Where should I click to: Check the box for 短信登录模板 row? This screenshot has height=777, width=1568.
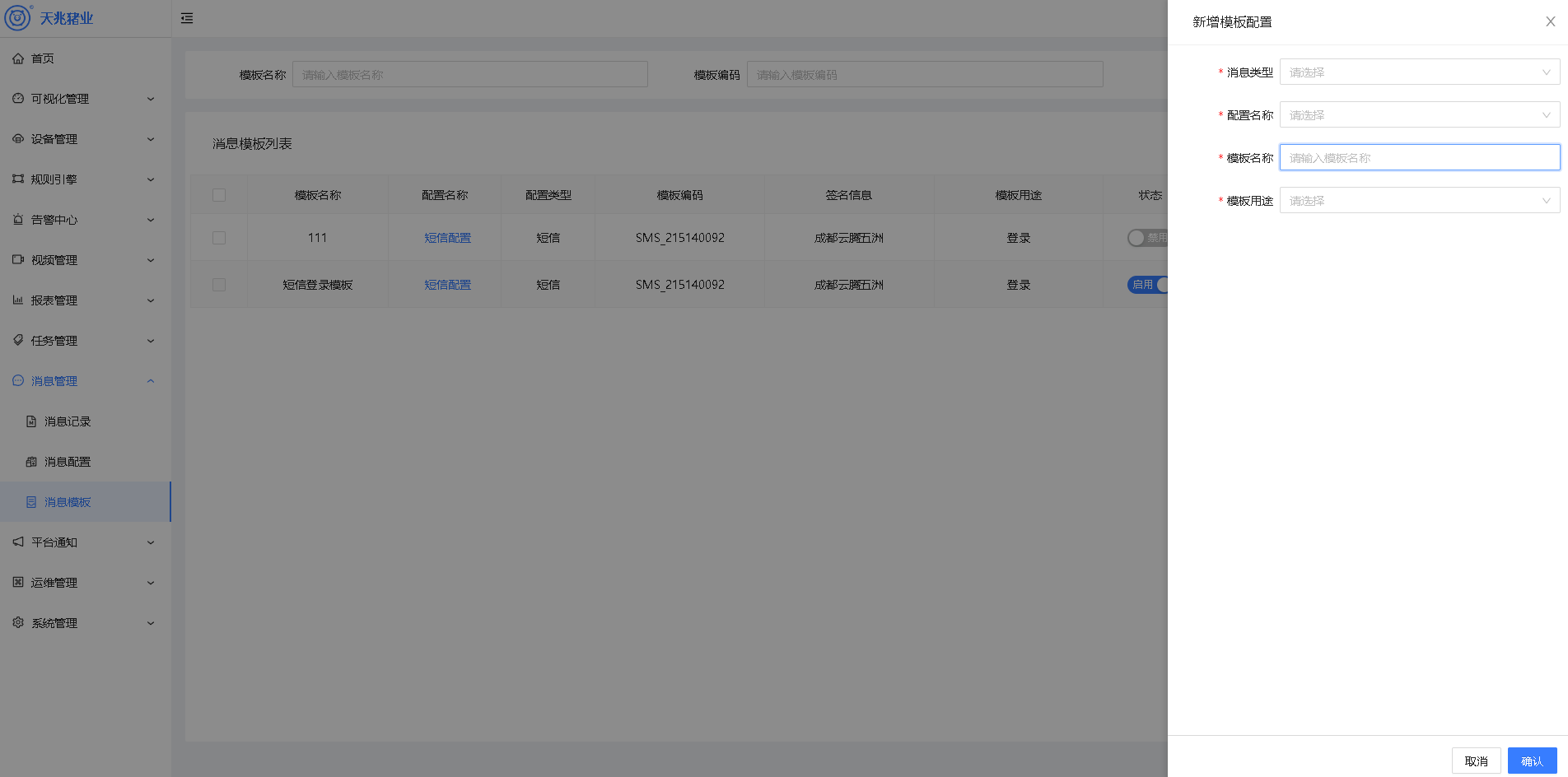tap(219, 285)
